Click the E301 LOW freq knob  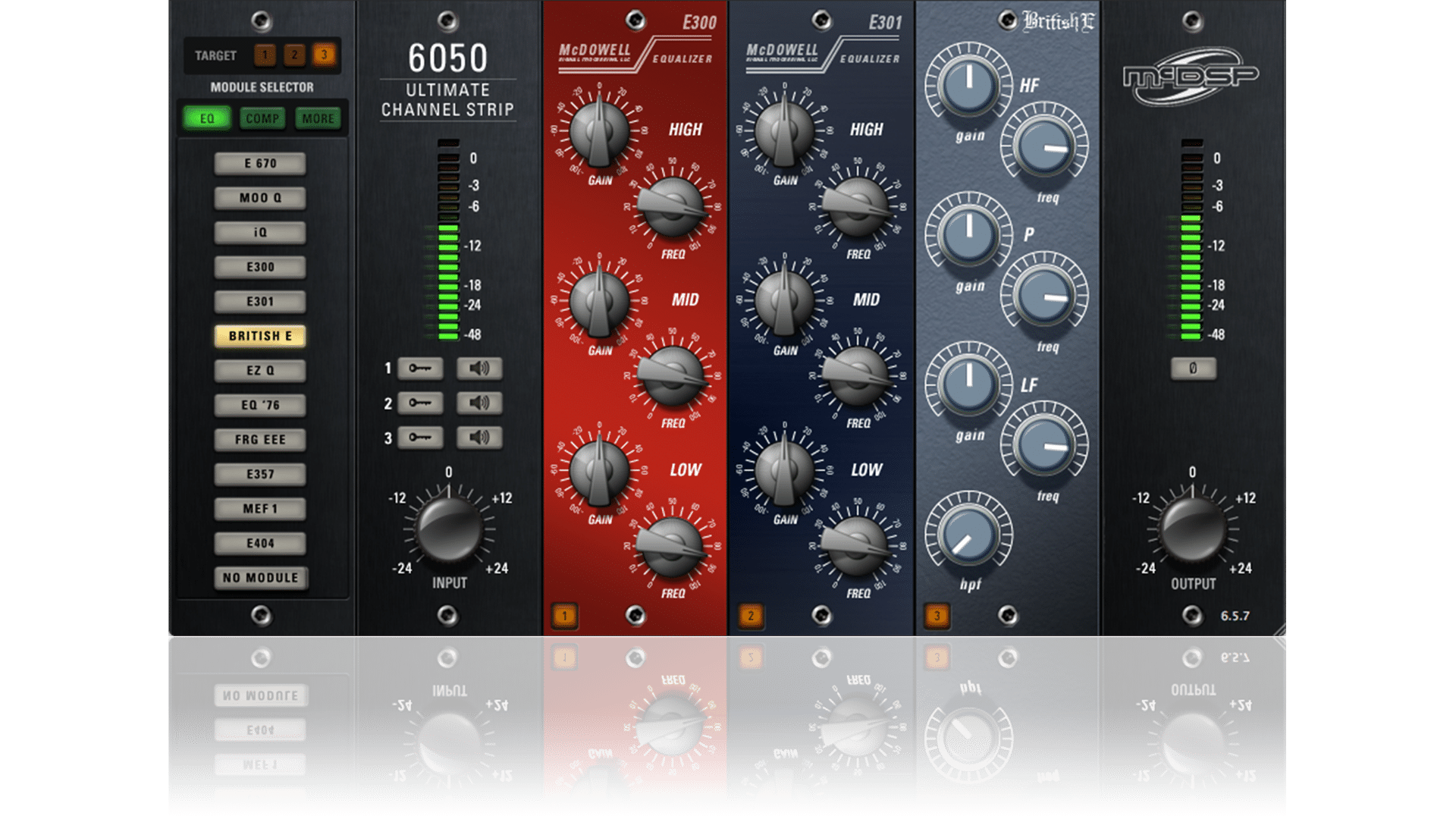coord(857,546)
